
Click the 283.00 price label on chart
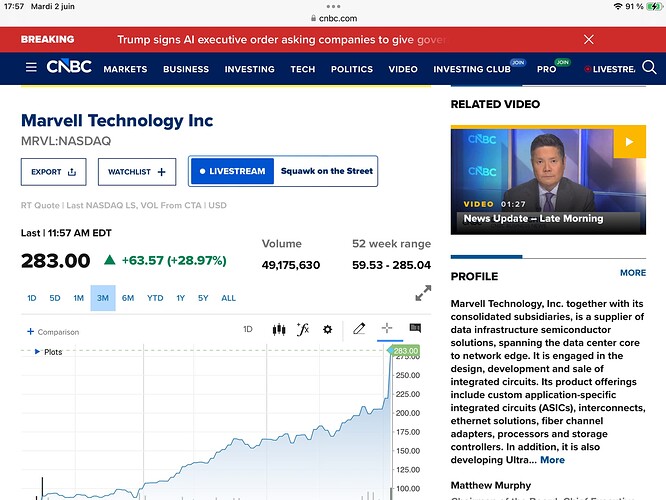[x=405, y=351]
